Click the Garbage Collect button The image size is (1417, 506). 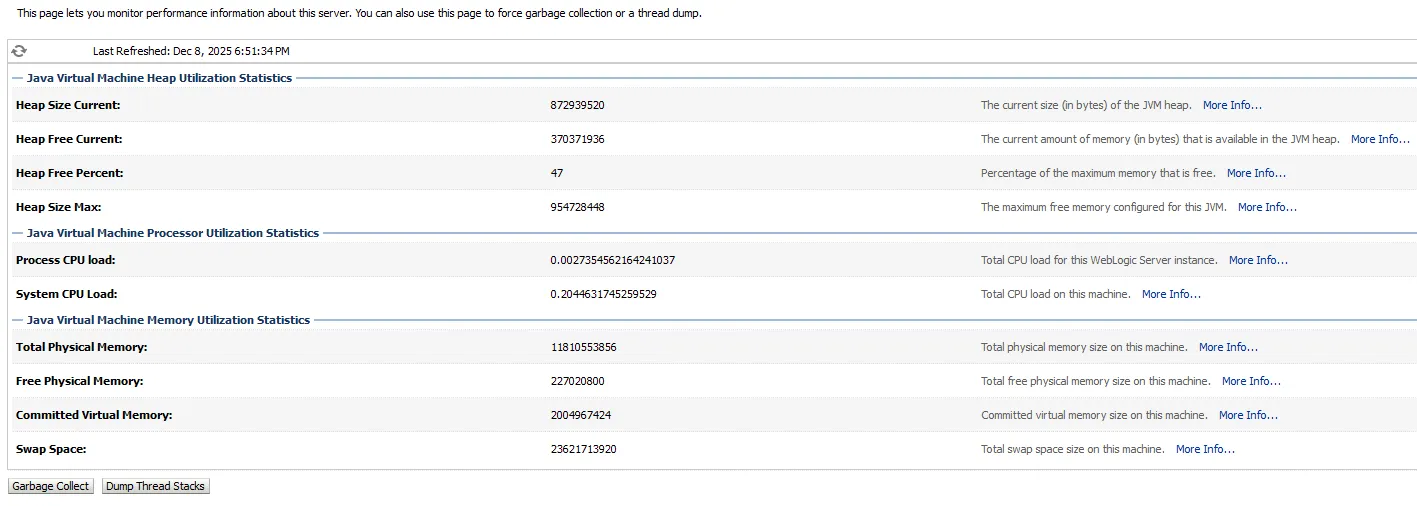[x=51, y=486]
